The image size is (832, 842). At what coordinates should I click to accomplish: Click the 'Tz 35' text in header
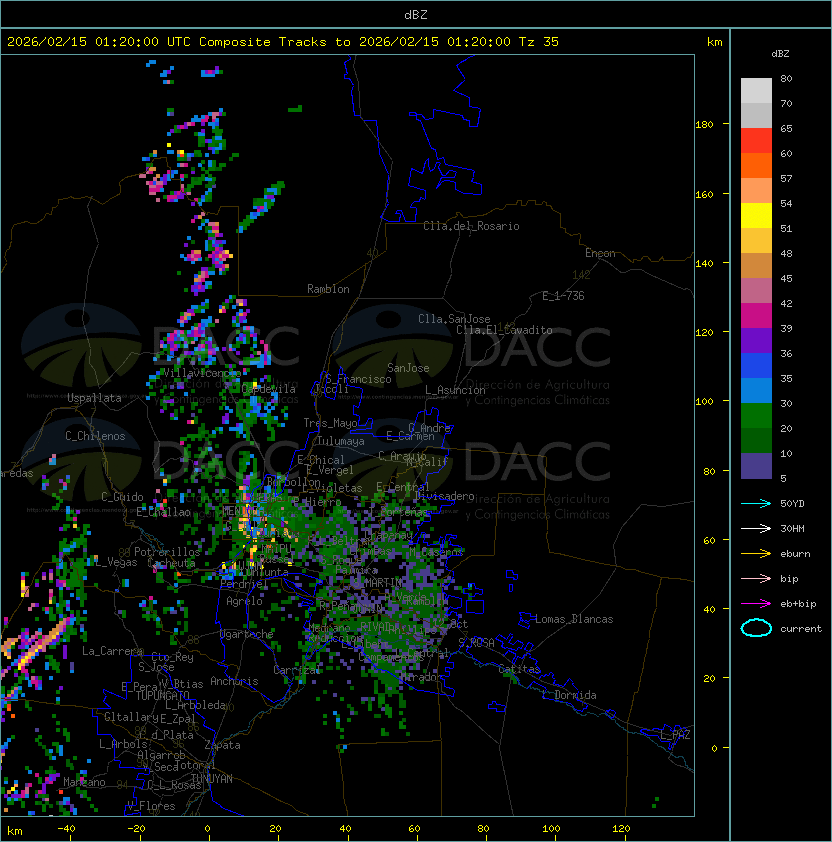click(539, 42)
